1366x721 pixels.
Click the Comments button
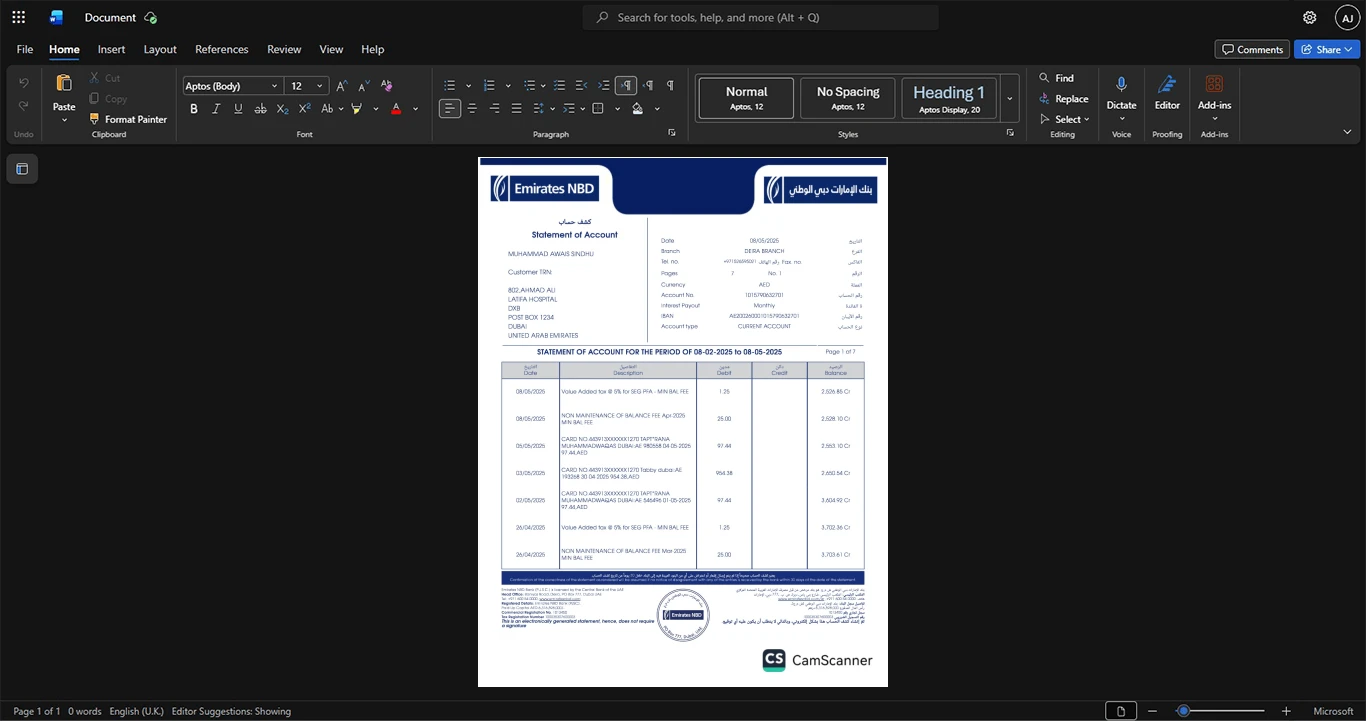coord(1252,49)
